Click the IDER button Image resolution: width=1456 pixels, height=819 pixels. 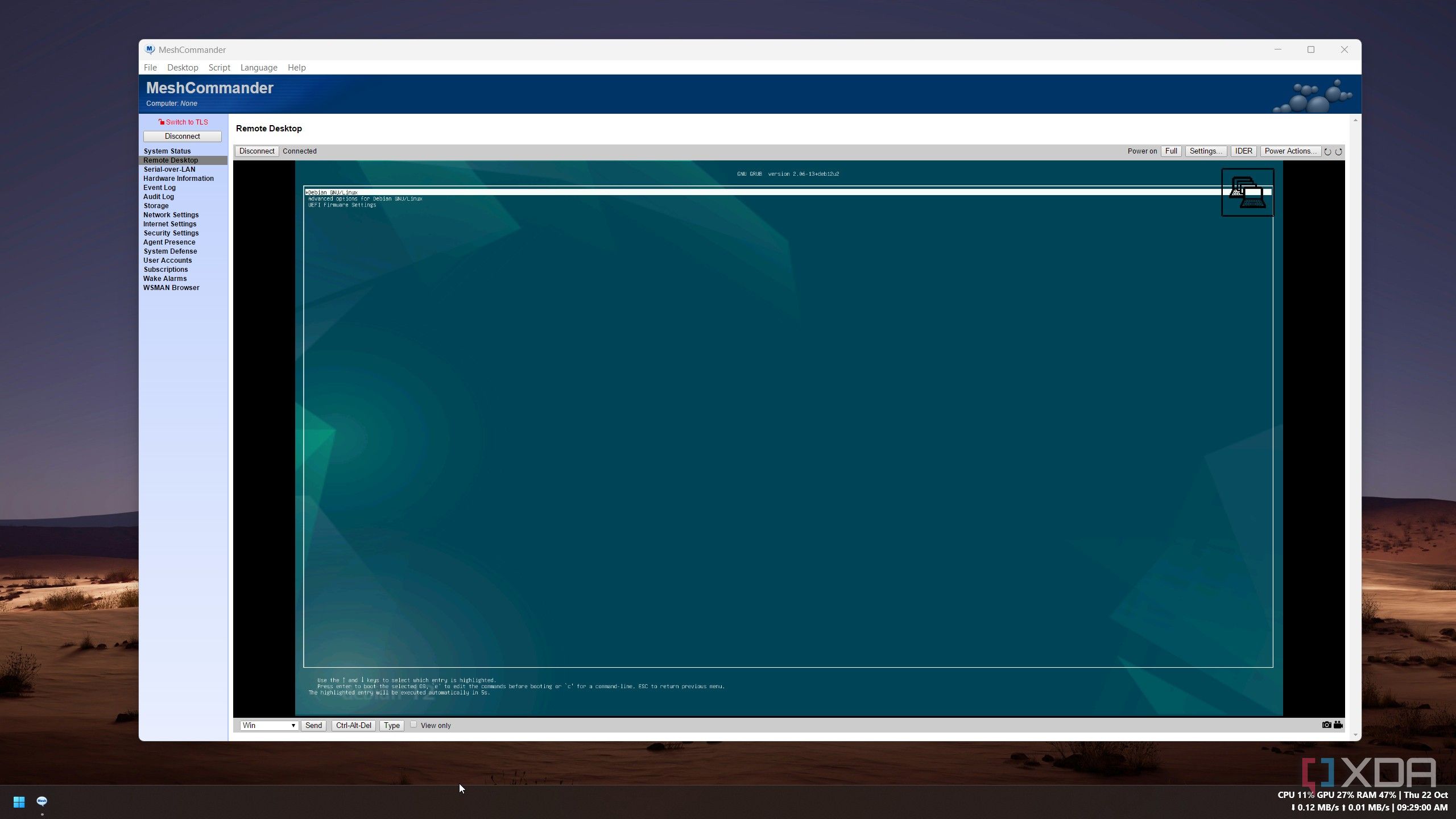[x=1243, y=151]
